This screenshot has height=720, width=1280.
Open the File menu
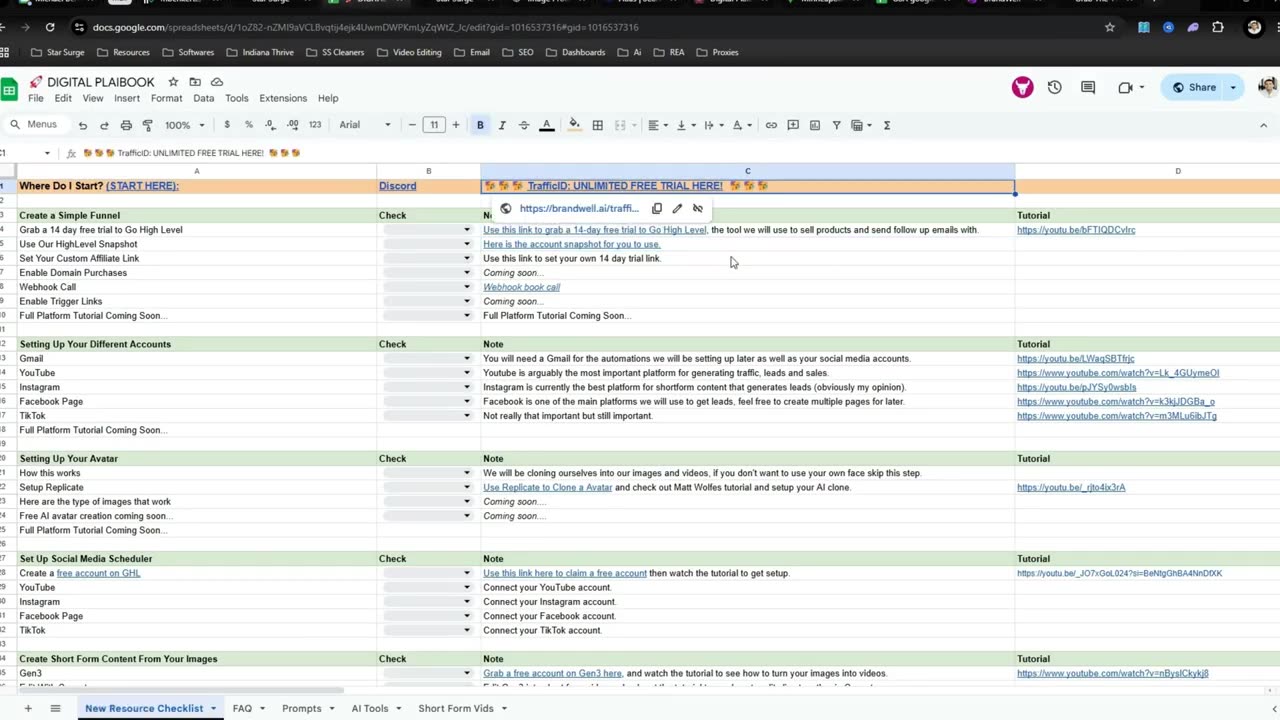36,98
